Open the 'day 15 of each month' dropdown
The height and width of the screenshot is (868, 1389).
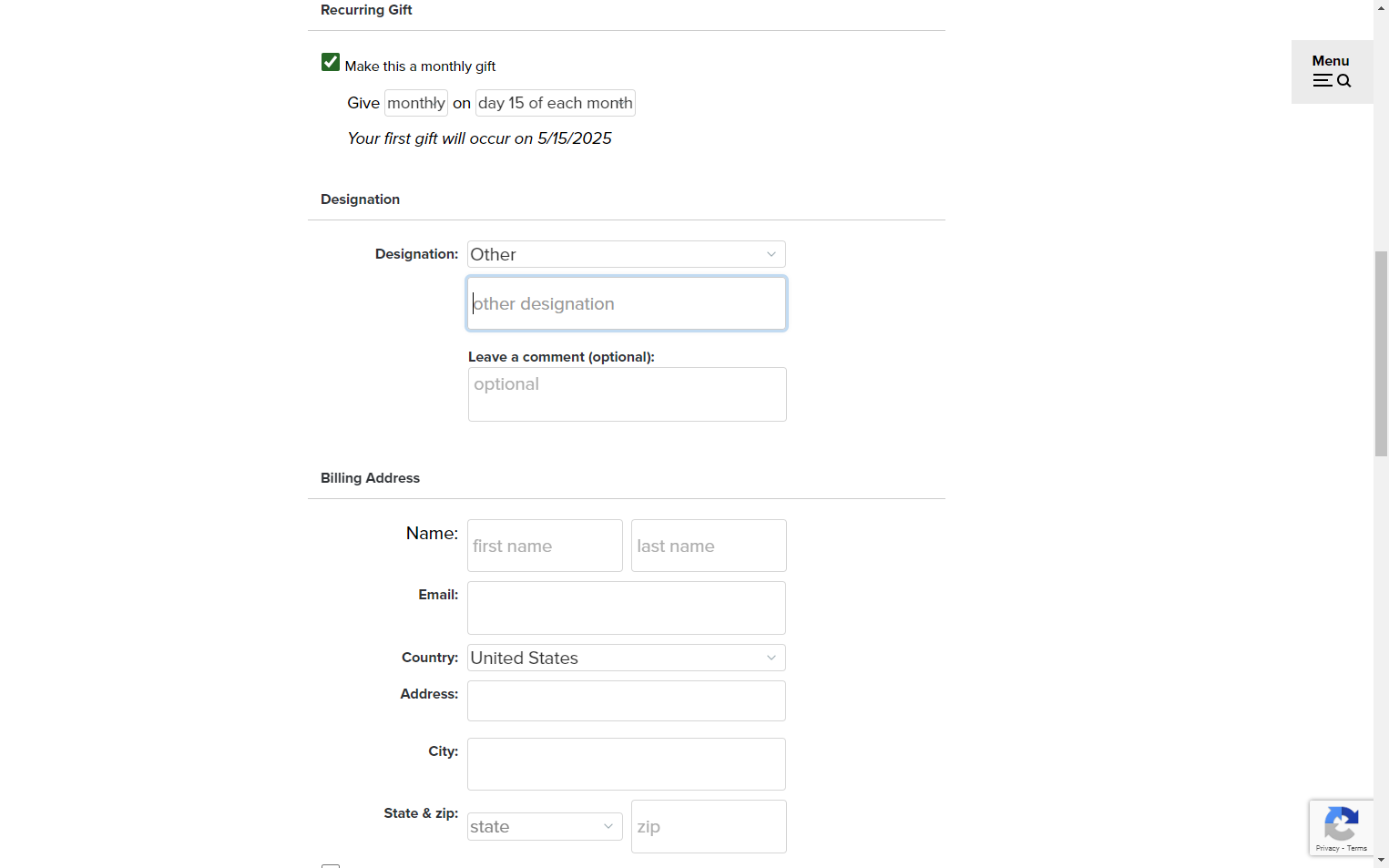point(556,103)
